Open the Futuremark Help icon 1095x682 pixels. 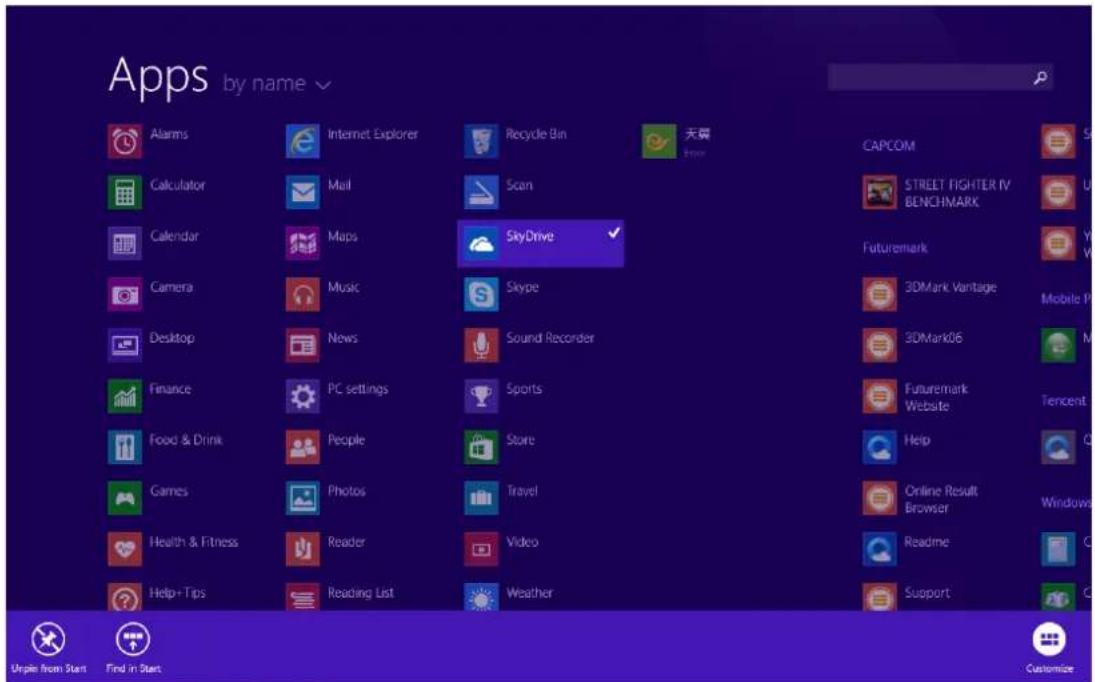pyautogui.click(x=879, y=447)
